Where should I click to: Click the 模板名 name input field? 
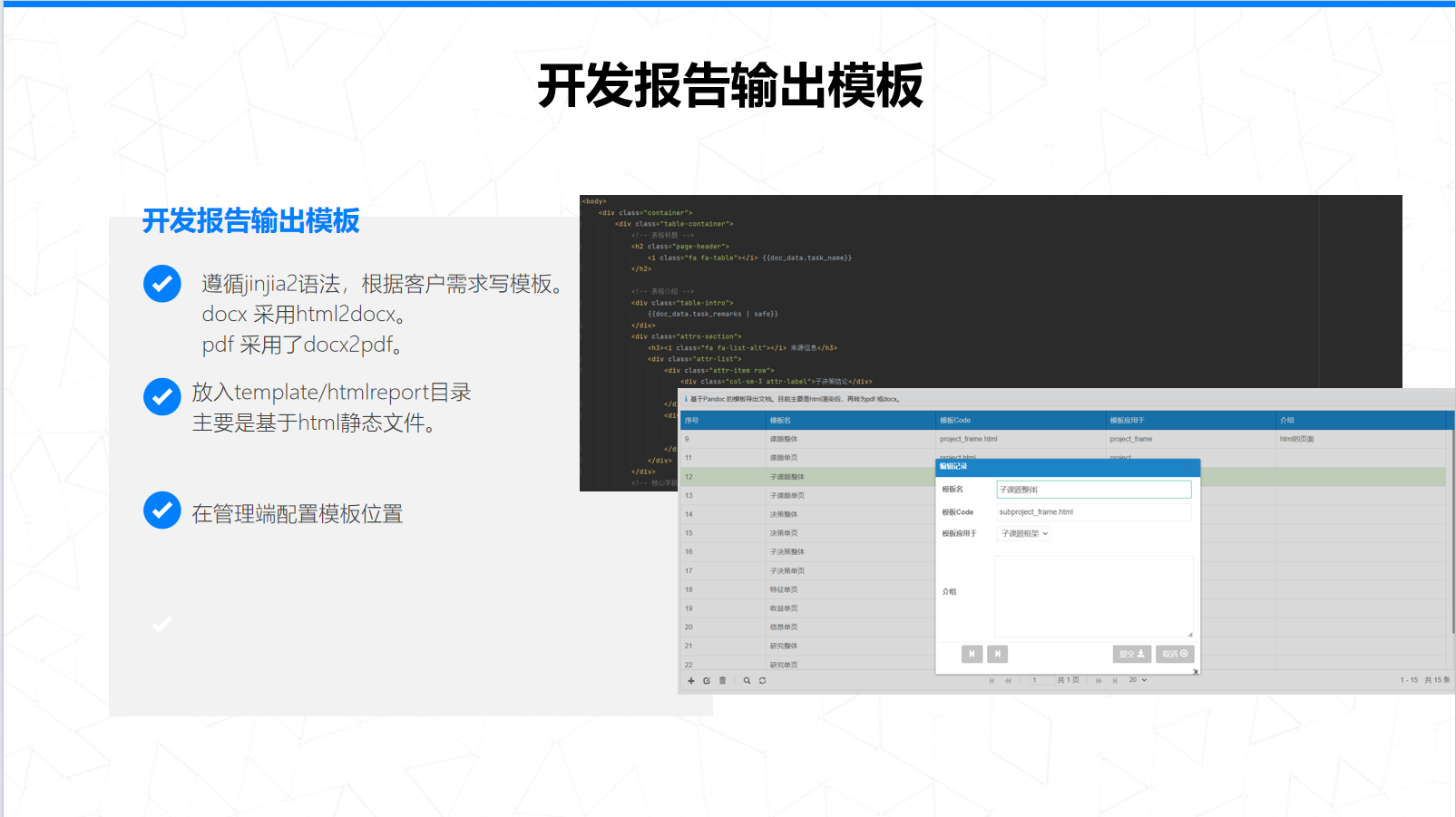1093,488
